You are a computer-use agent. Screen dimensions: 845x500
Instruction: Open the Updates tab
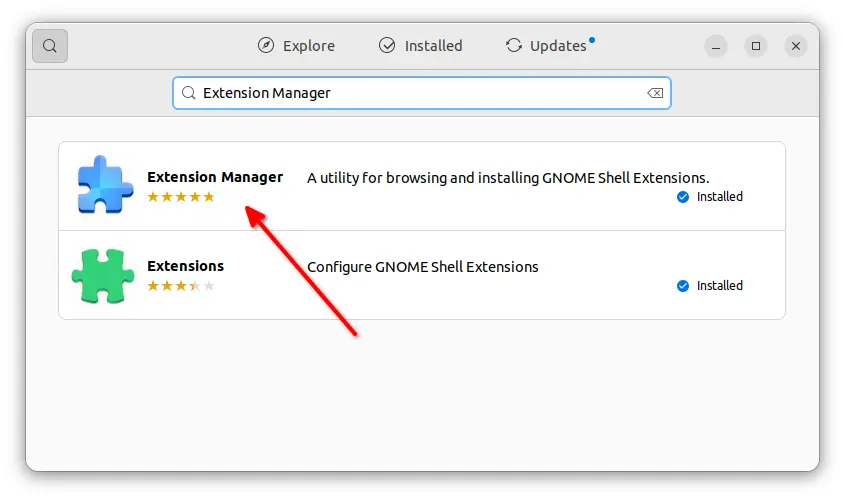(550, 46)
